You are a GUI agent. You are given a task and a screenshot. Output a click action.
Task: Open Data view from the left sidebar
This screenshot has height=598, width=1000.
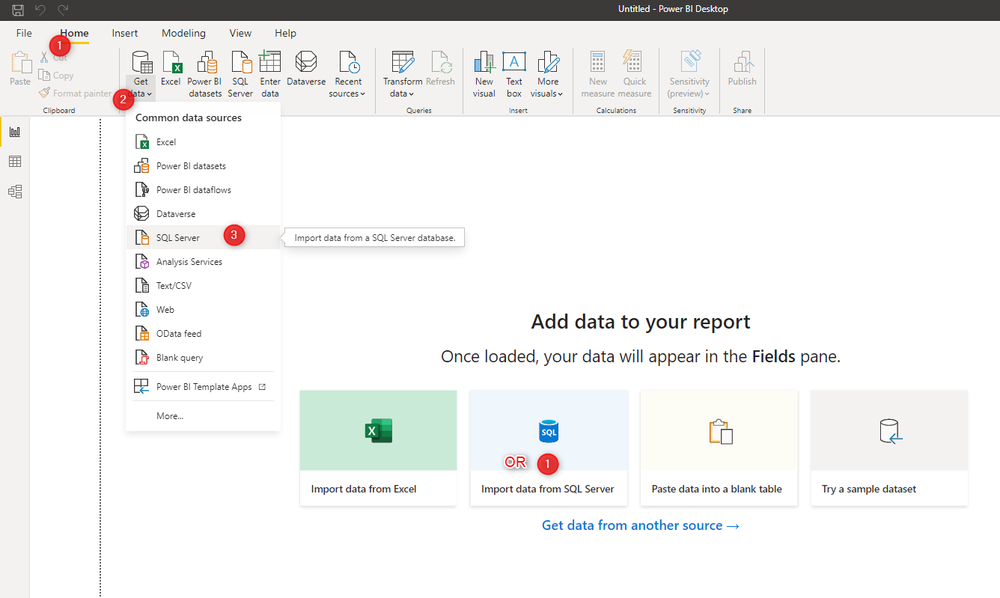[x=15, y=160]
